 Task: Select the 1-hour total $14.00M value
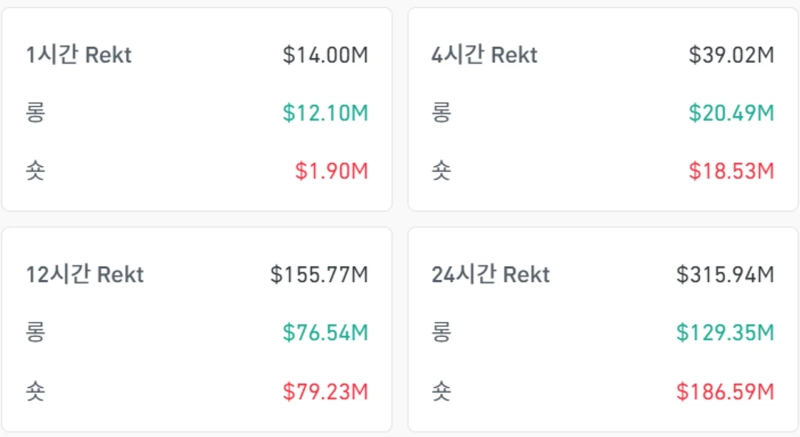(325, 55)
